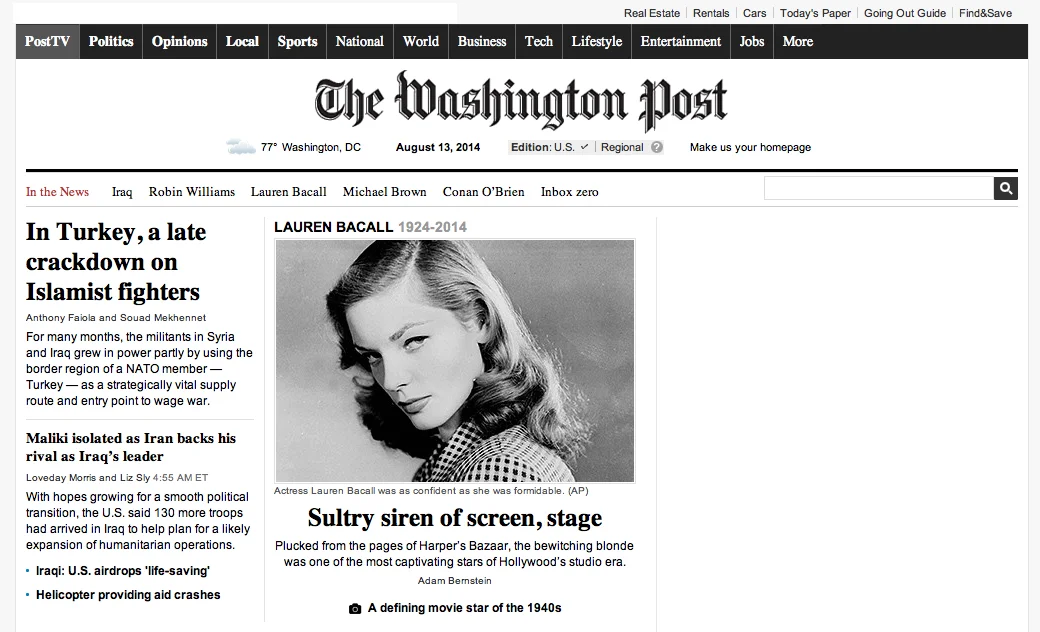The image size is (1040, 632).
Task: Open the Iraq trending topic
Action: 122,192
